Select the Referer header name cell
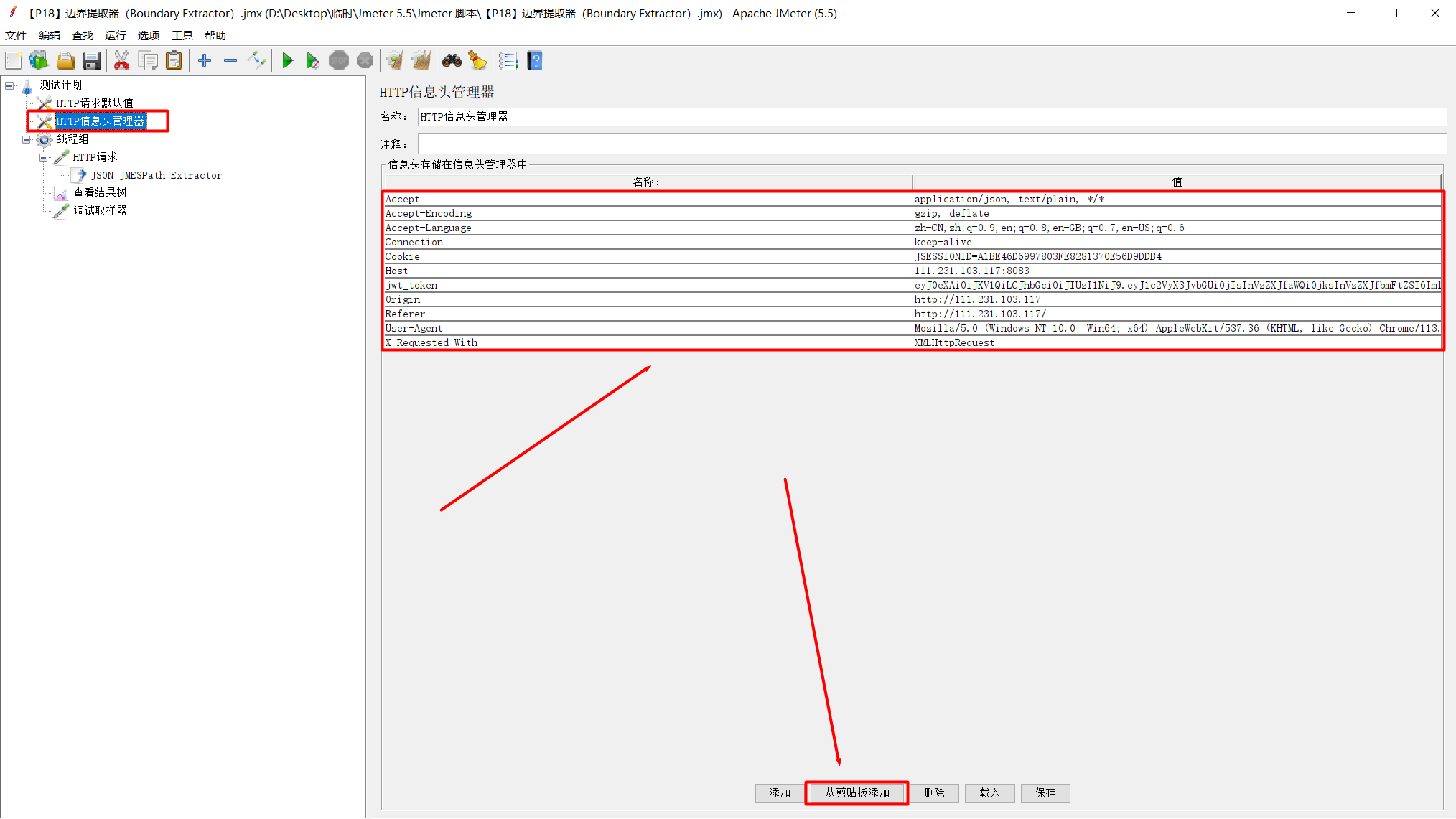The image size is (1456, 819). pyautogui.click(x=648, y=314)
